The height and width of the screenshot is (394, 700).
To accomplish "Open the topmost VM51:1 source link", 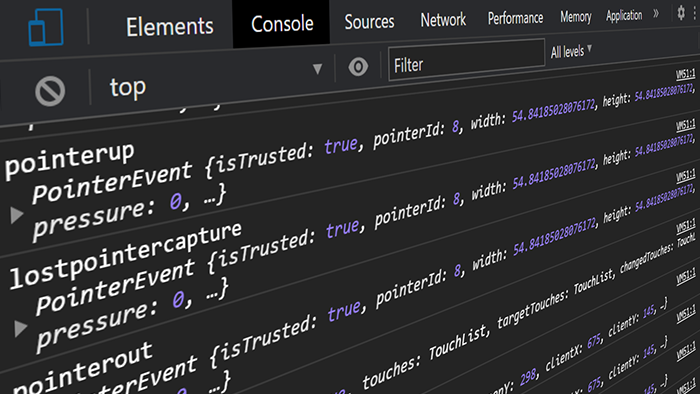I will (x=685, y=74).
